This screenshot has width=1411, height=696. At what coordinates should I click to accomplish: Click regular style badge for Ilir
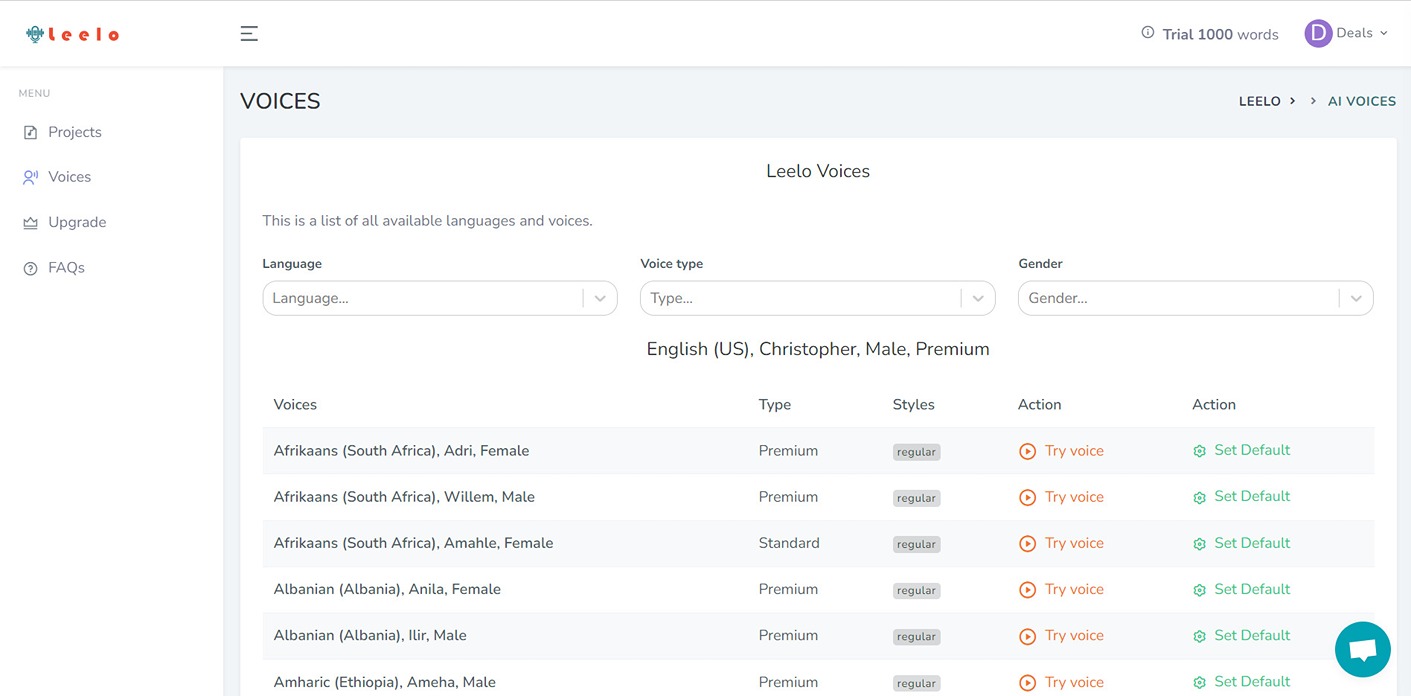[x=916, y=637]
